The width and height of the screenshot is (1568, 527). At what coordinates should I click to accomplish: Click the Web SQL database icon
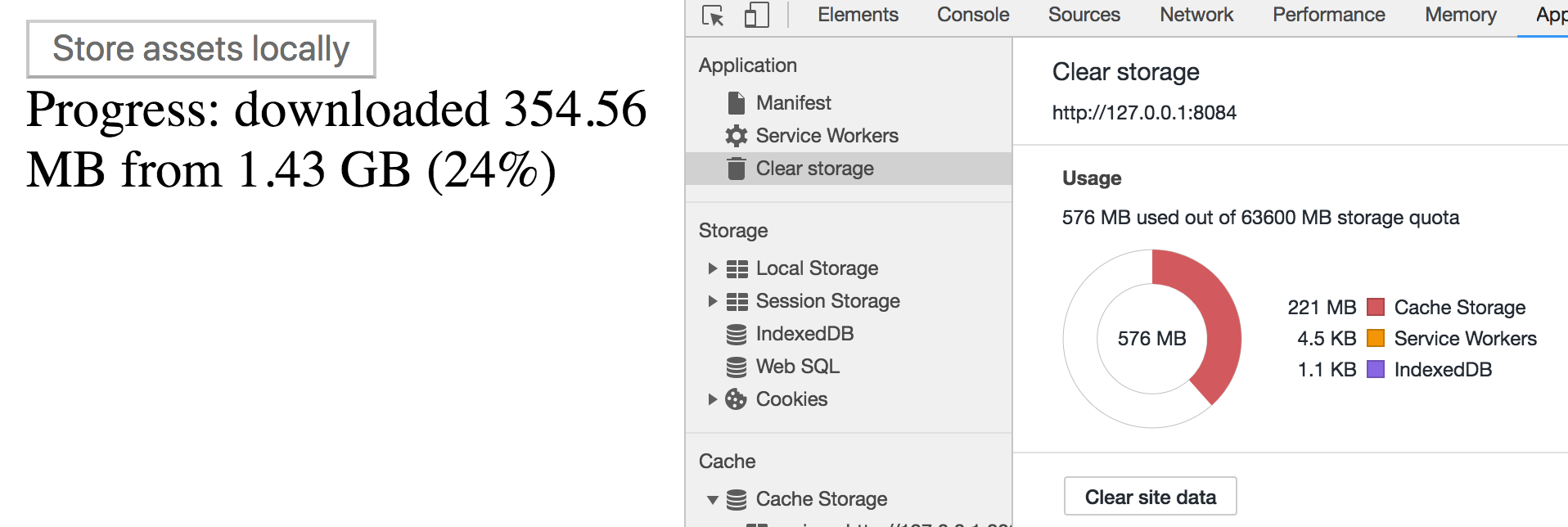[737, 367]
